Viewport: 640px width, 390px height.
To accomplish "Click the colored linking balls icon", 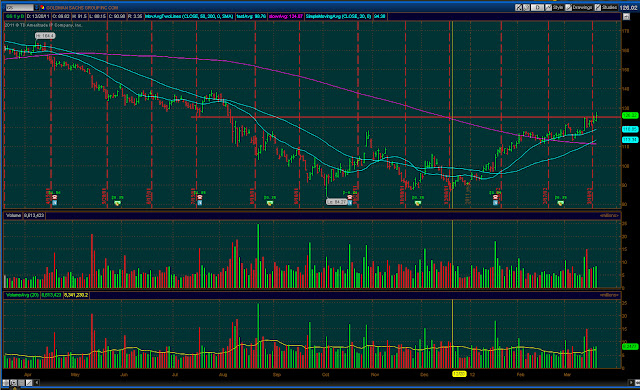I will (42, 7).
